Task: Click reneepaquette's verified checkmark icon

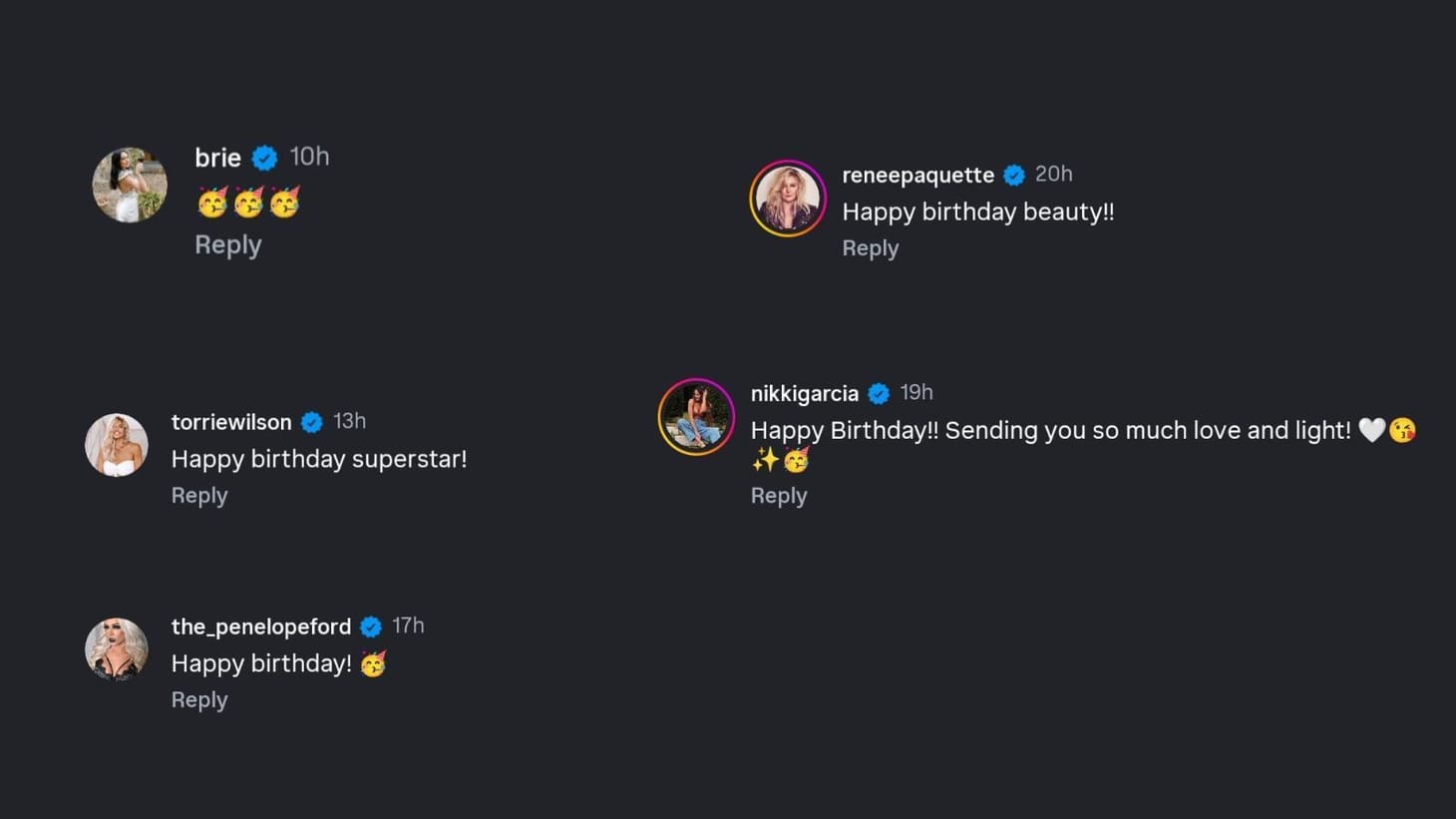Action: pyautogui.click(x=1014, y=174)
